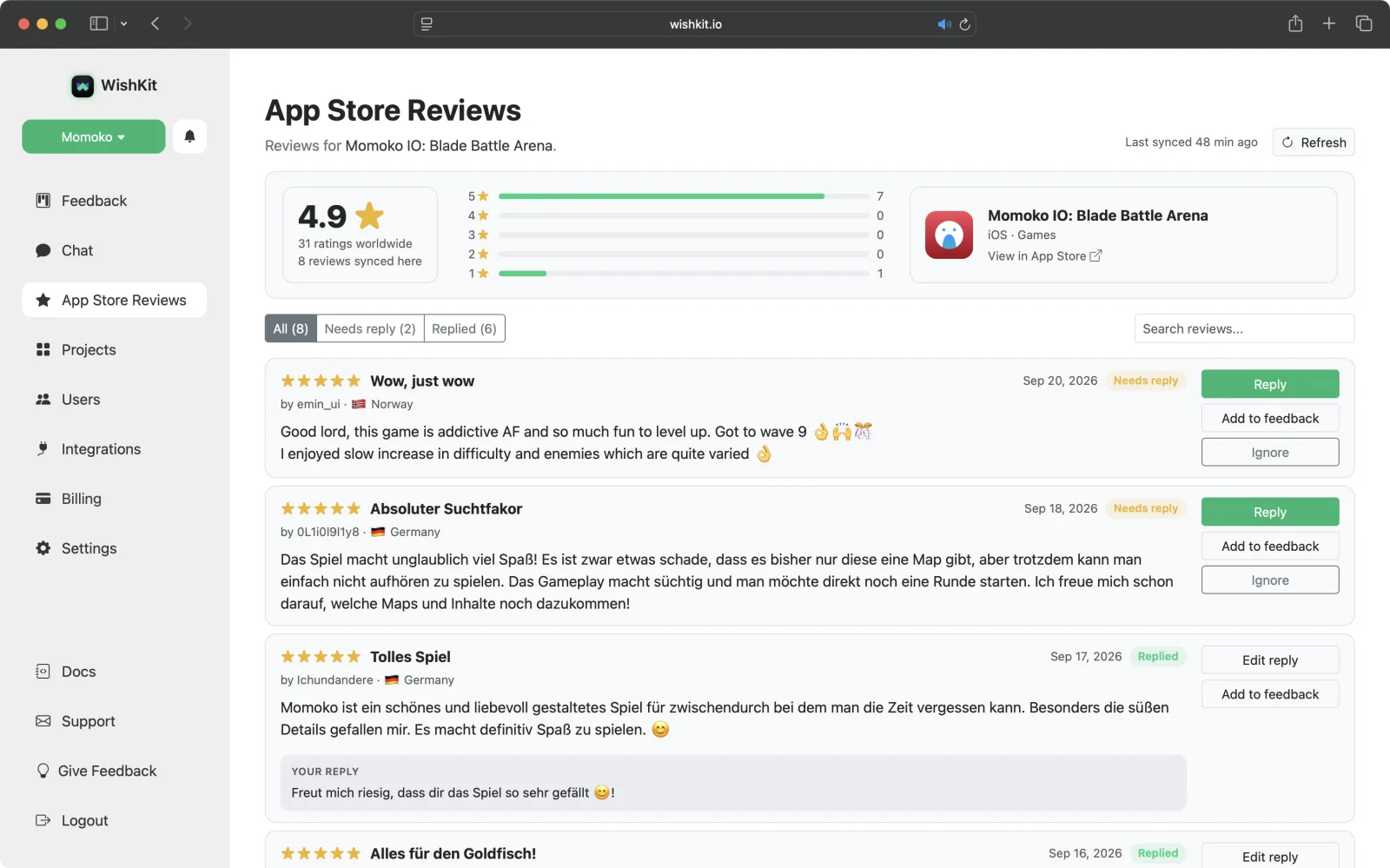Click the App Store Reviews star icon
Screen dimensions: 1390x868
tap(43, 300)
